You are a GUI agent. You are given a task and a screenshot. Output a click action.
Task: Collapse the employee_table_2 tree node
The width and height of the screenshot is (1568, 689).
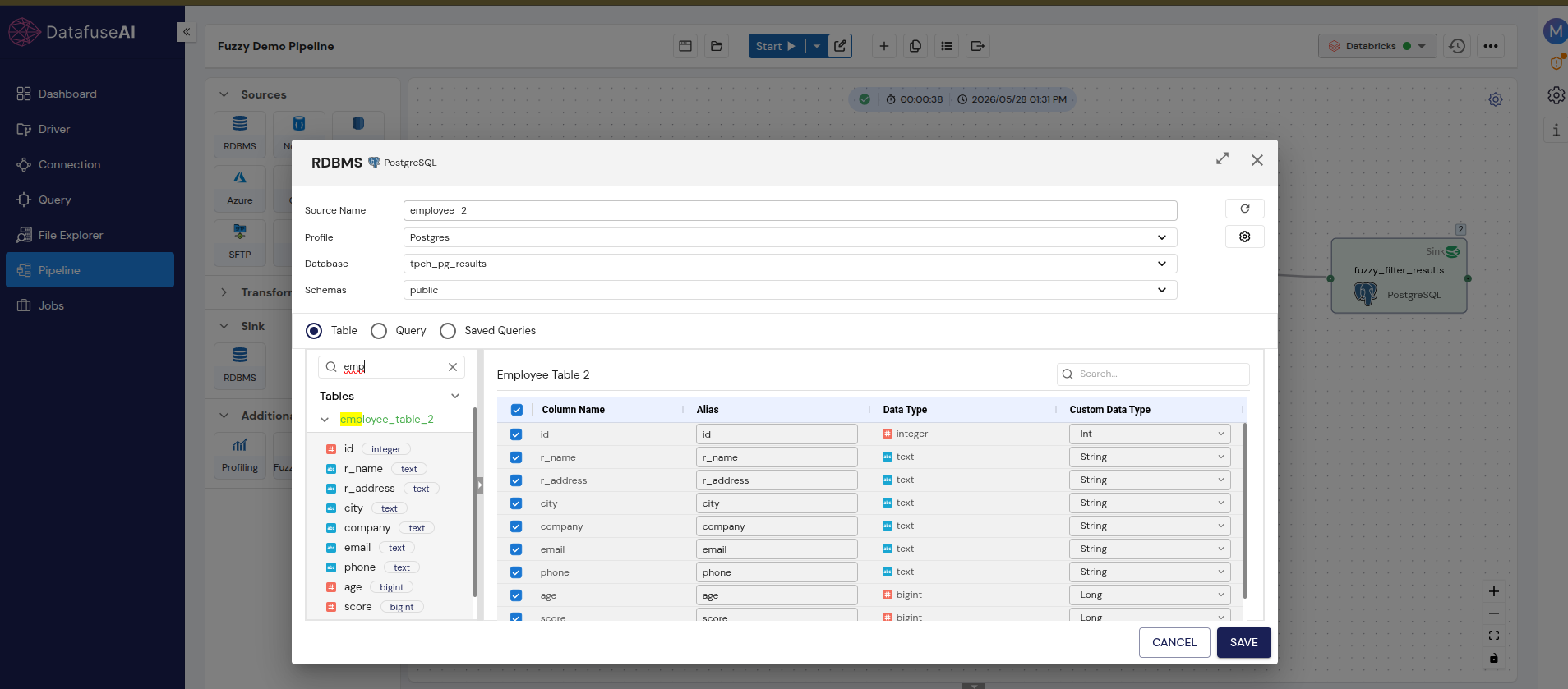[x=325, y=420]
